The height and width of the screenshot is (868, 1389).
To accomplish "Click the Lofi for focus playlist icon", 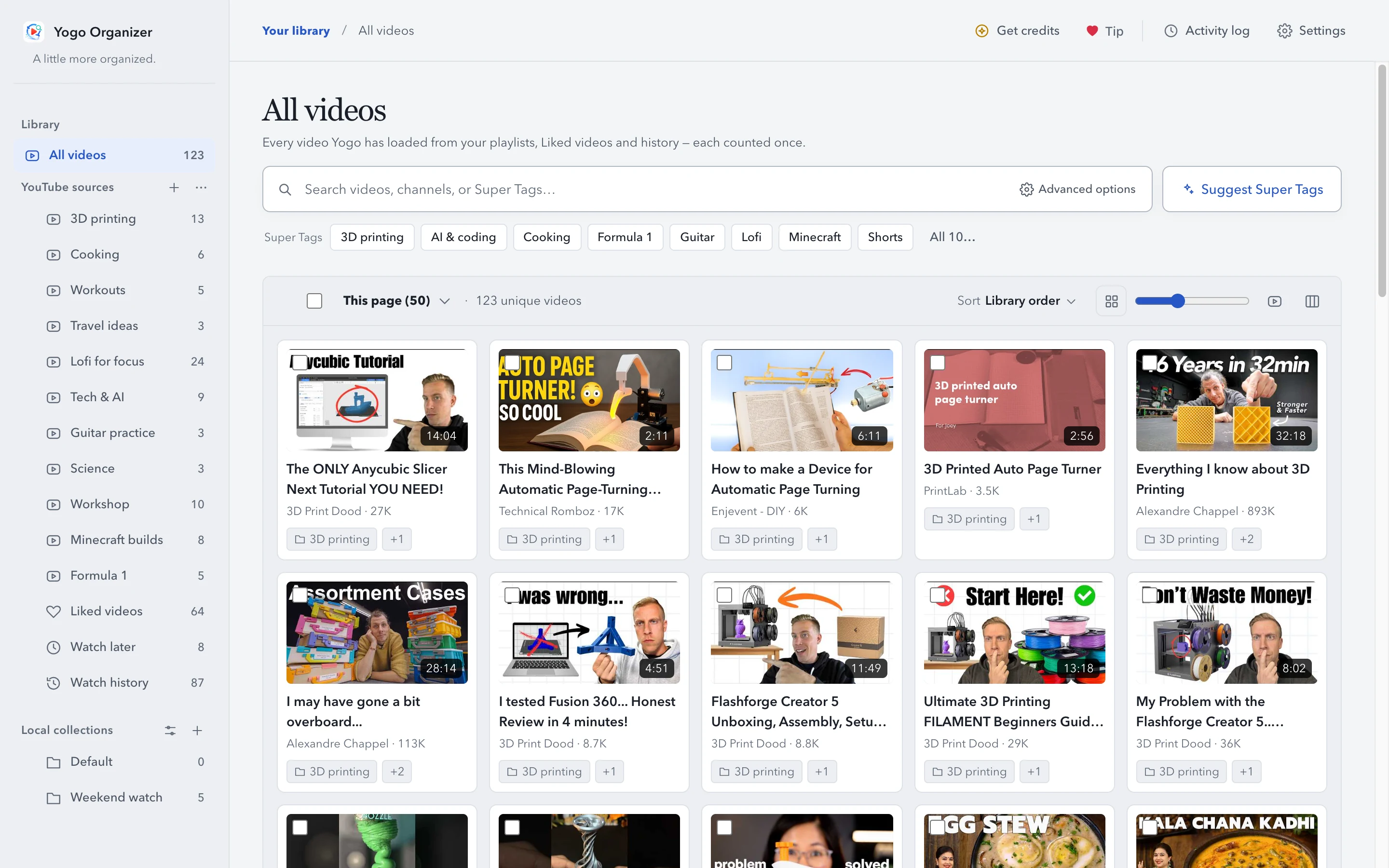I will point(54,362).
